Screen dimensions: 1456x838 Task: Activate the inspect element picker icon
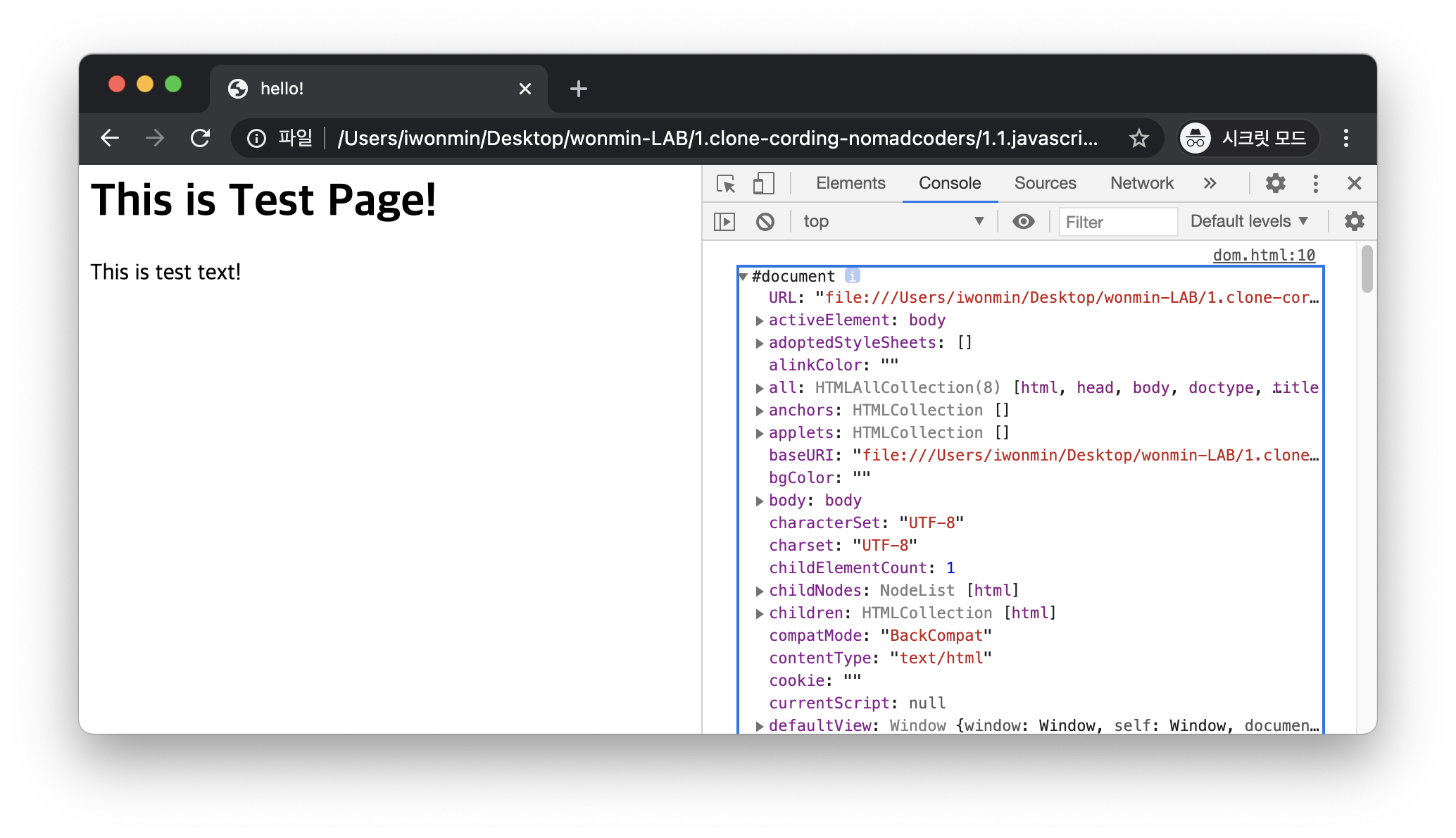[x=725, y=184]
